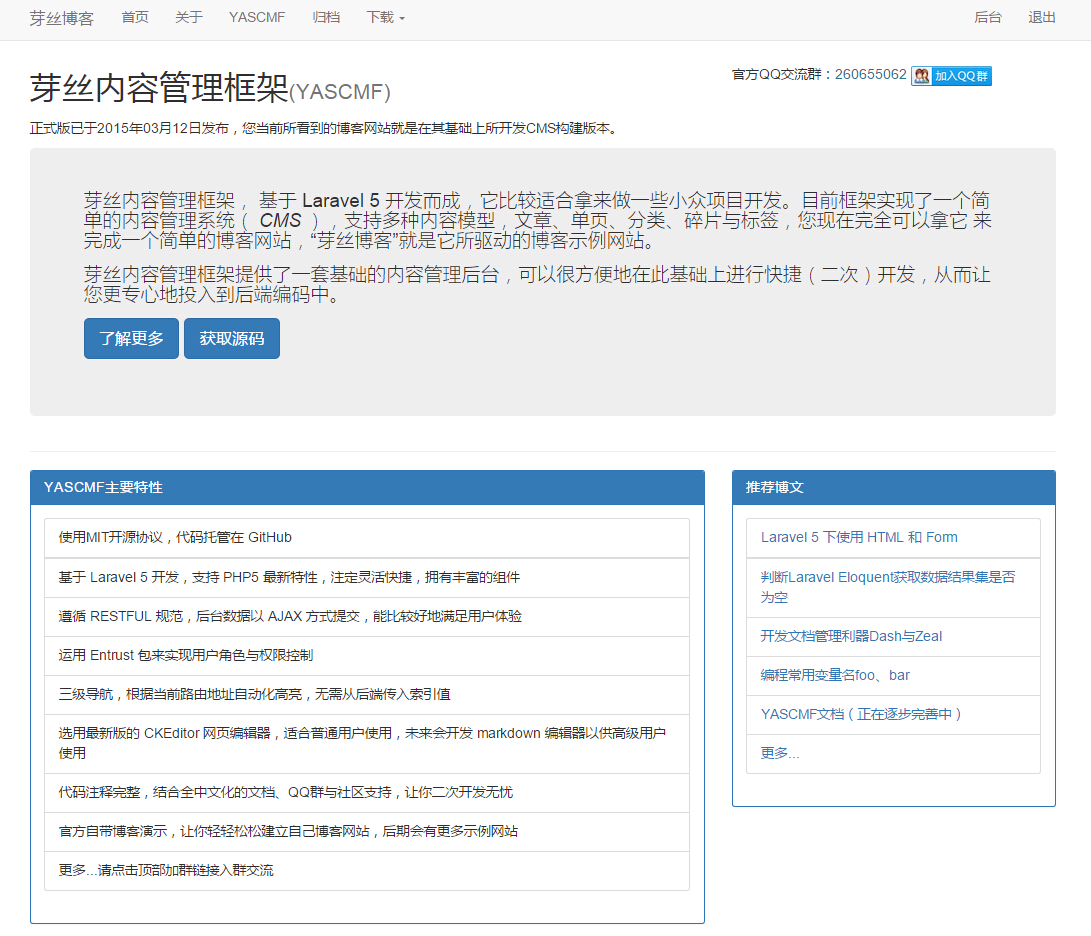Click the 官方自带博客演示 feature row
This screenshot has height=936, width=1091.
367,832
